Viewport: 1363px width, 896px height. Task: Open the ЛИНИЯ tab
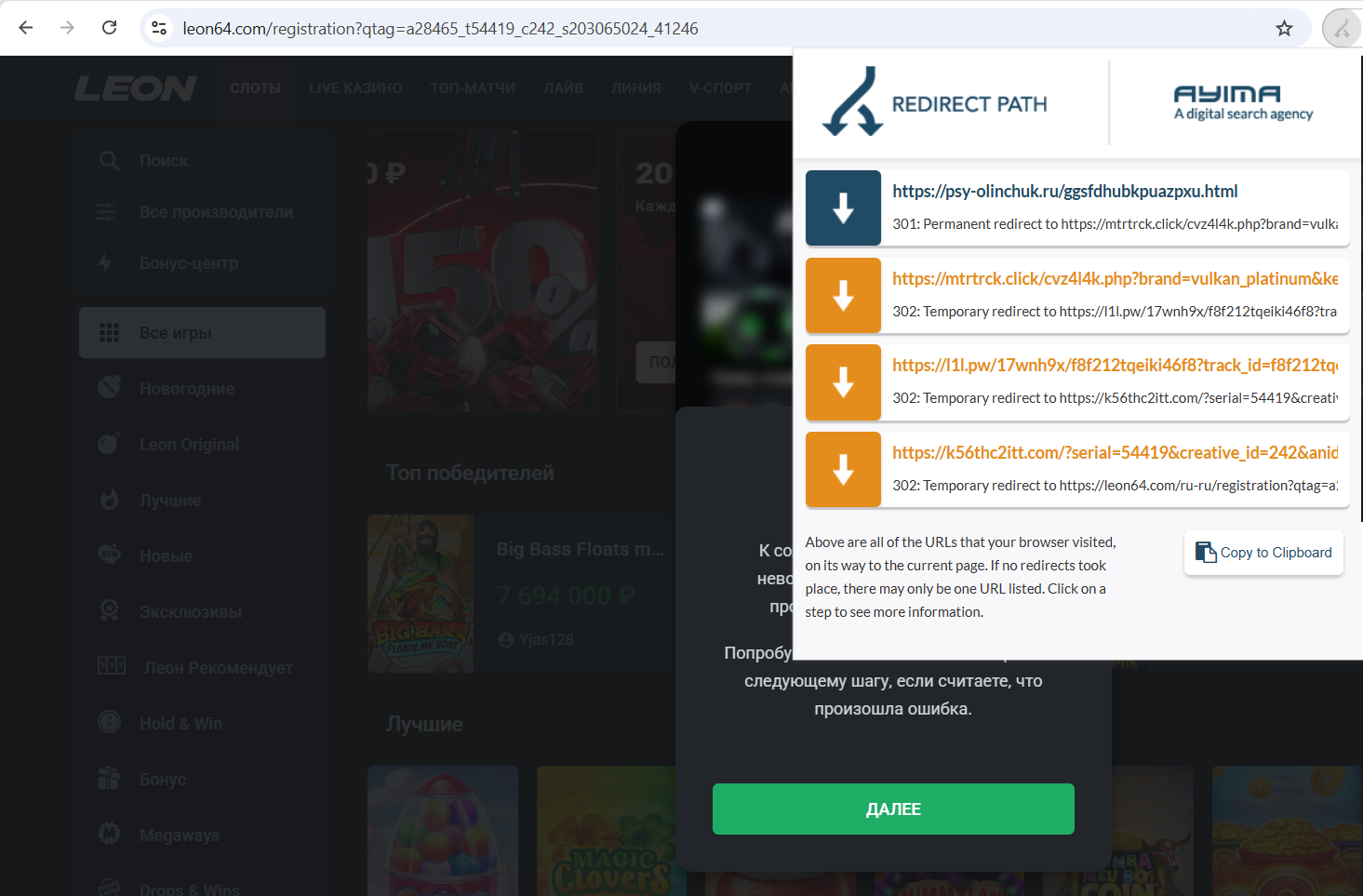point(636,88)
